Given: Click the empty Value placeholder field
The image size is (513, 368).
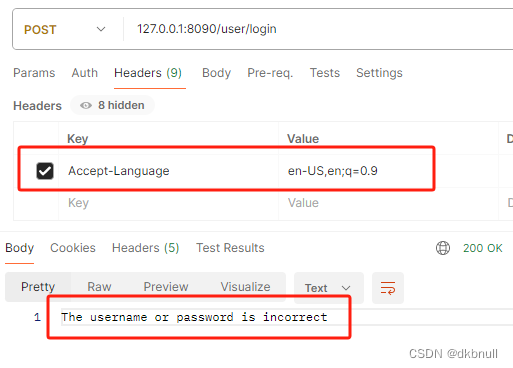Looking at the screenshot, I should point(388,203).
